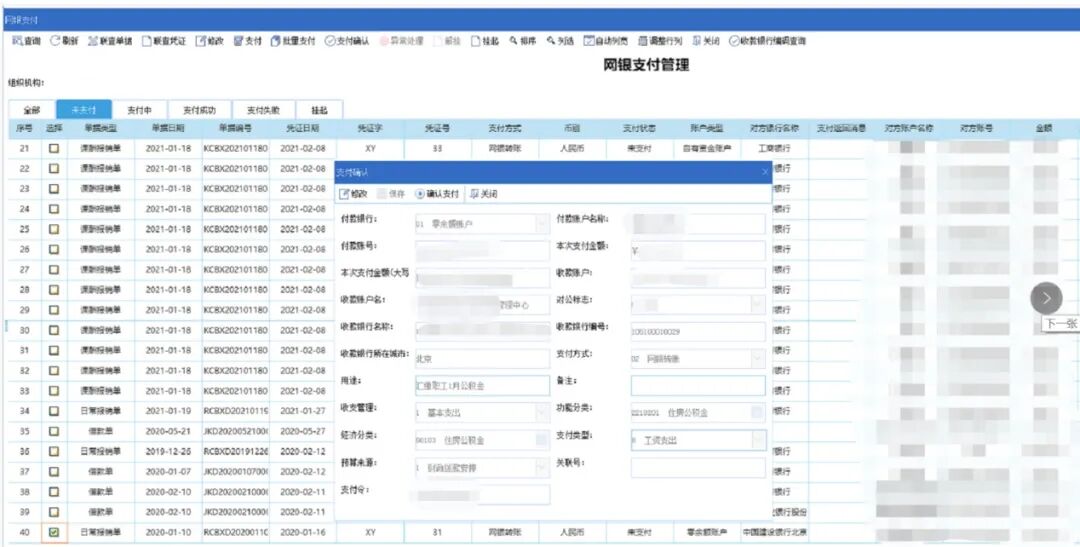Click the 支付 toolbar icon
The height and width of the screenshot is (547, 1080).
pos(247,41)
